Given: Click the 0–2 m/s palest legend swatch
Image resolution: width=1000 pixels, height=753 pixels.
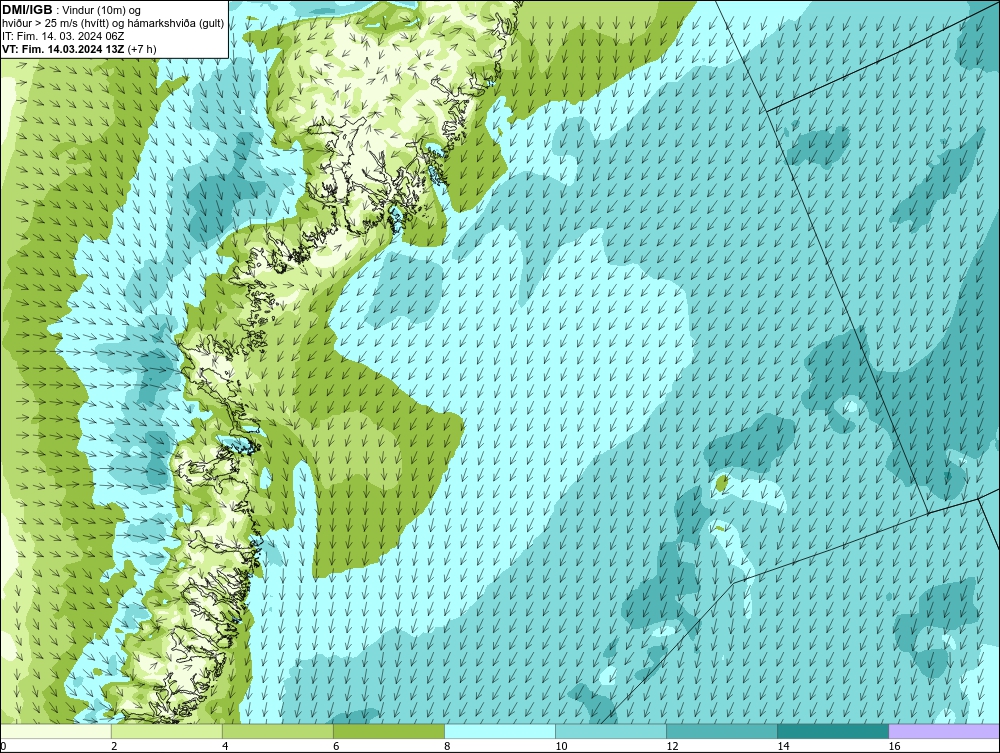Looking at the screenshot, I should point(56,731).
